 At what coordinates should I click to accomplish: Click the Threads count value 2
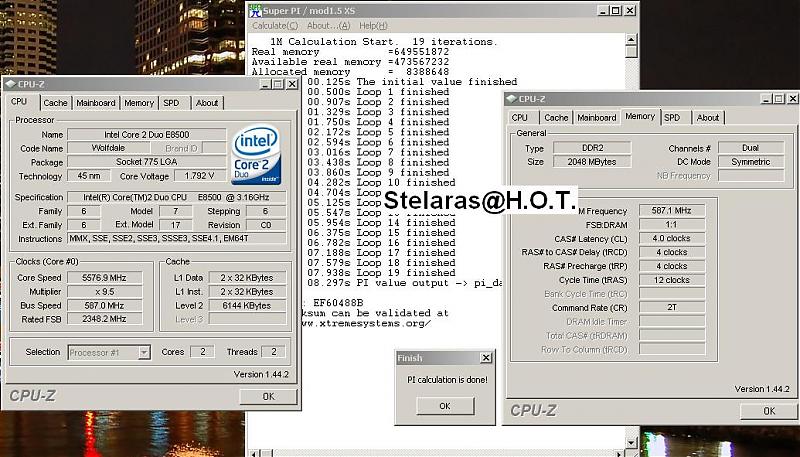[273, 351]
